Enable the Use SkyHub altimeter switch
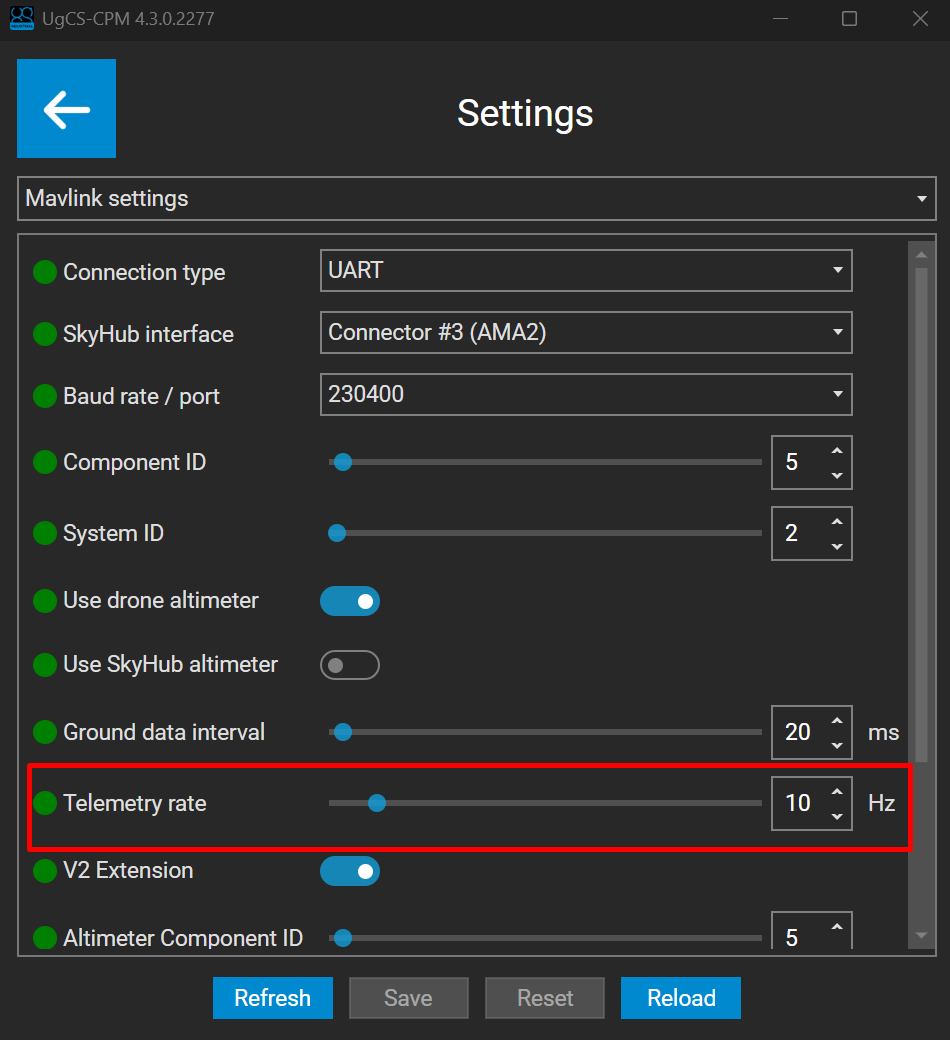 click(x=350, y=665)
